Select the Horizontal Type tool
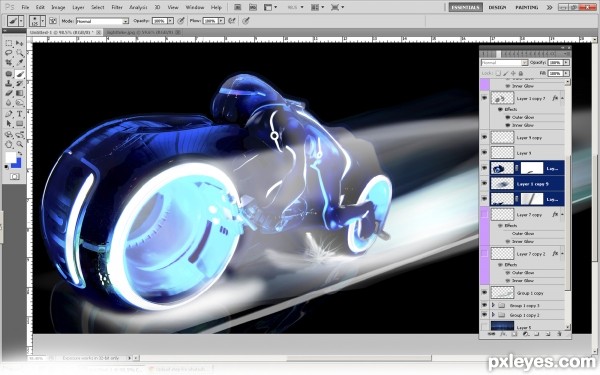This screenshot has height=375, width=600. (x=20, y=114)
